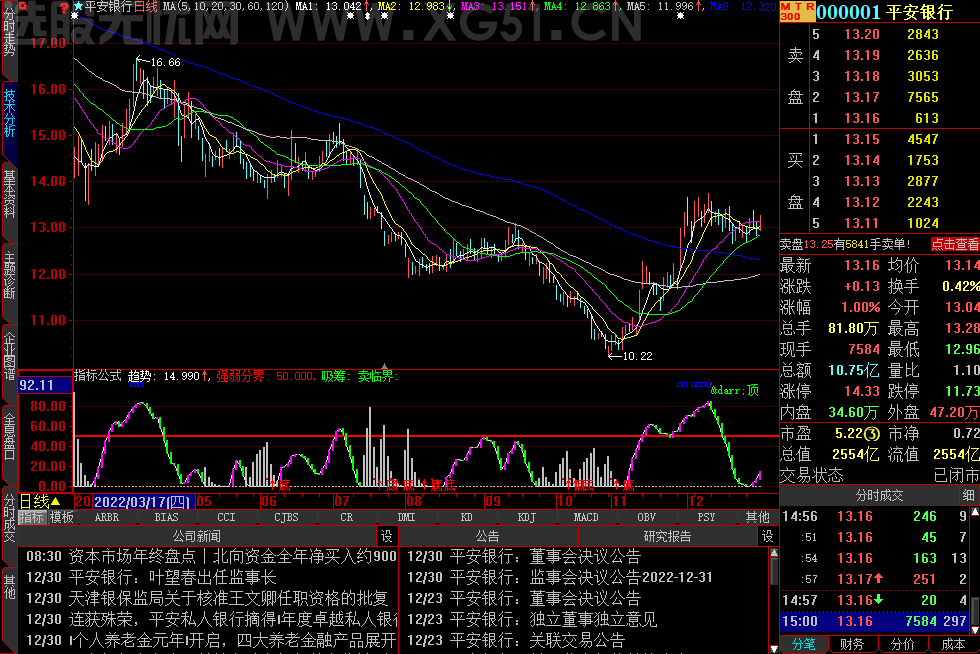Click the 公司新闻 panel header

point(197,536)
